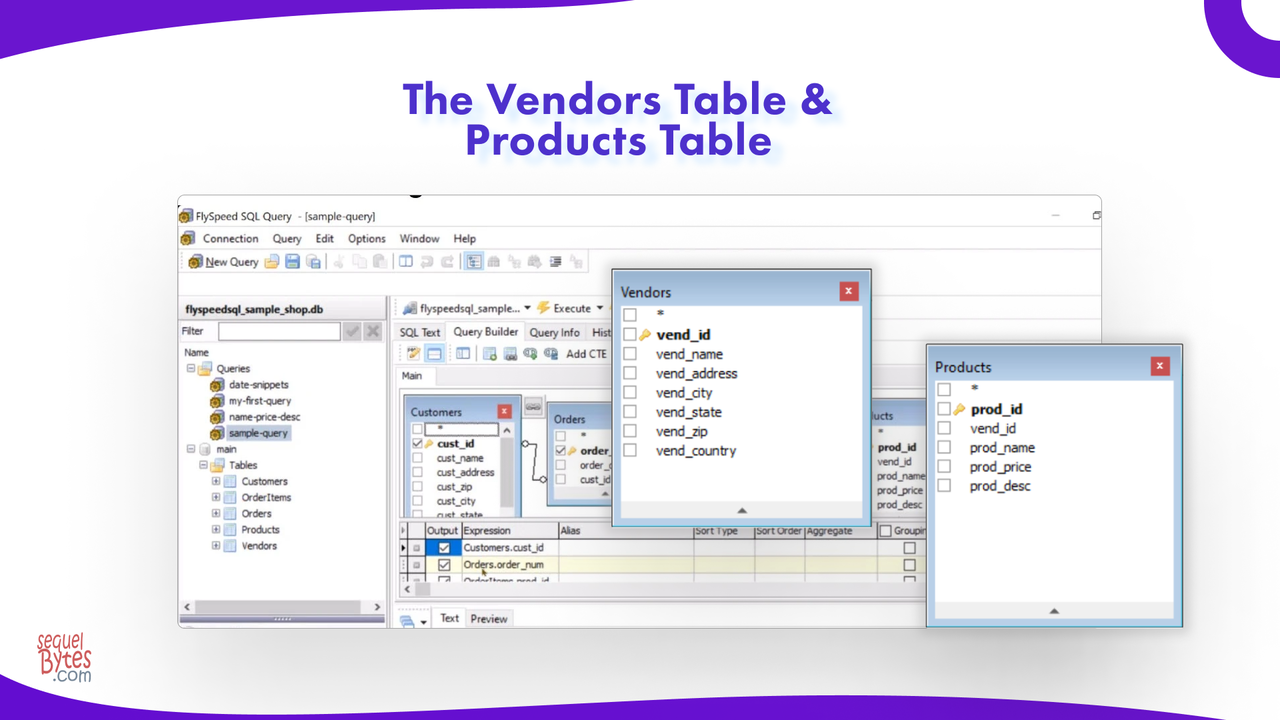Open the Edit menu

pos(325,239)
